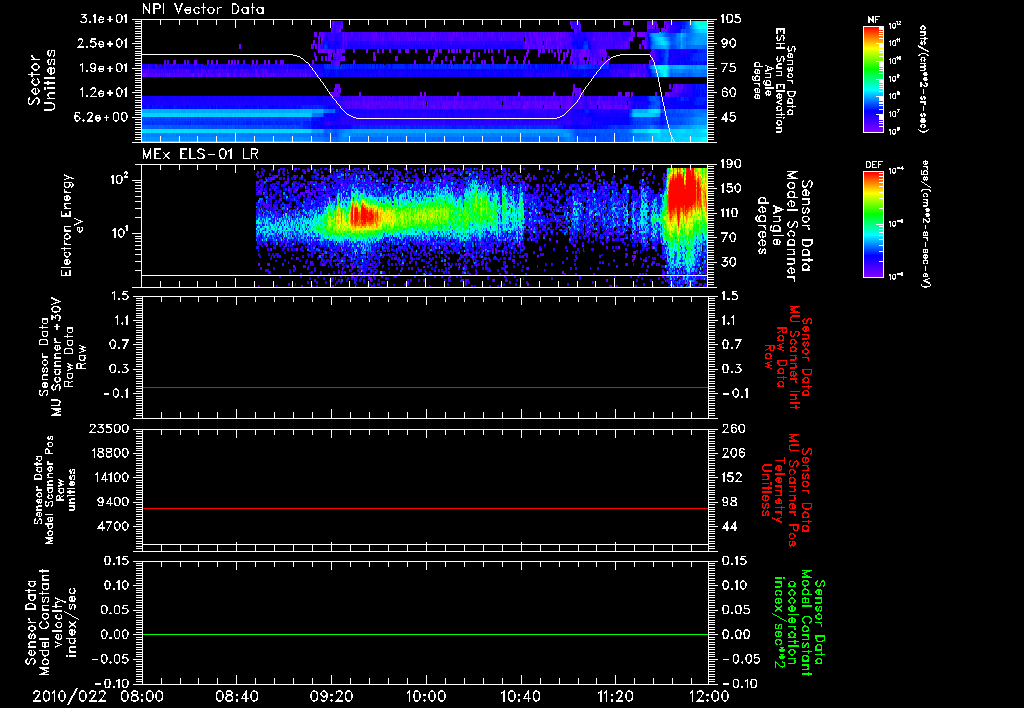Click the "30" scanner angle tick value
Image resolution: width=1024 pixels, height=708 pixels.
click(728, 262)
